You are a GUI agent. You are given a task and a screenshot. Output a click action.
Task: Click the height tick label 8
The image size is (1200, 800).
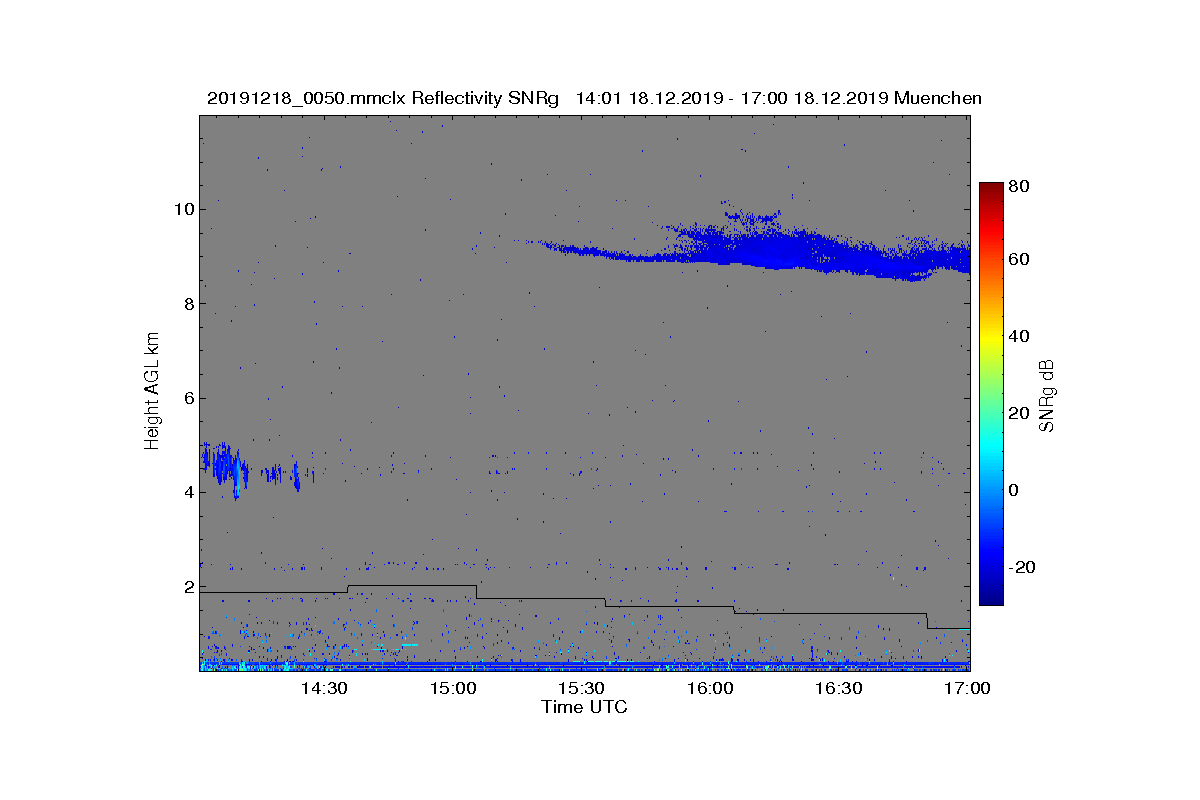tap(188, 304)
